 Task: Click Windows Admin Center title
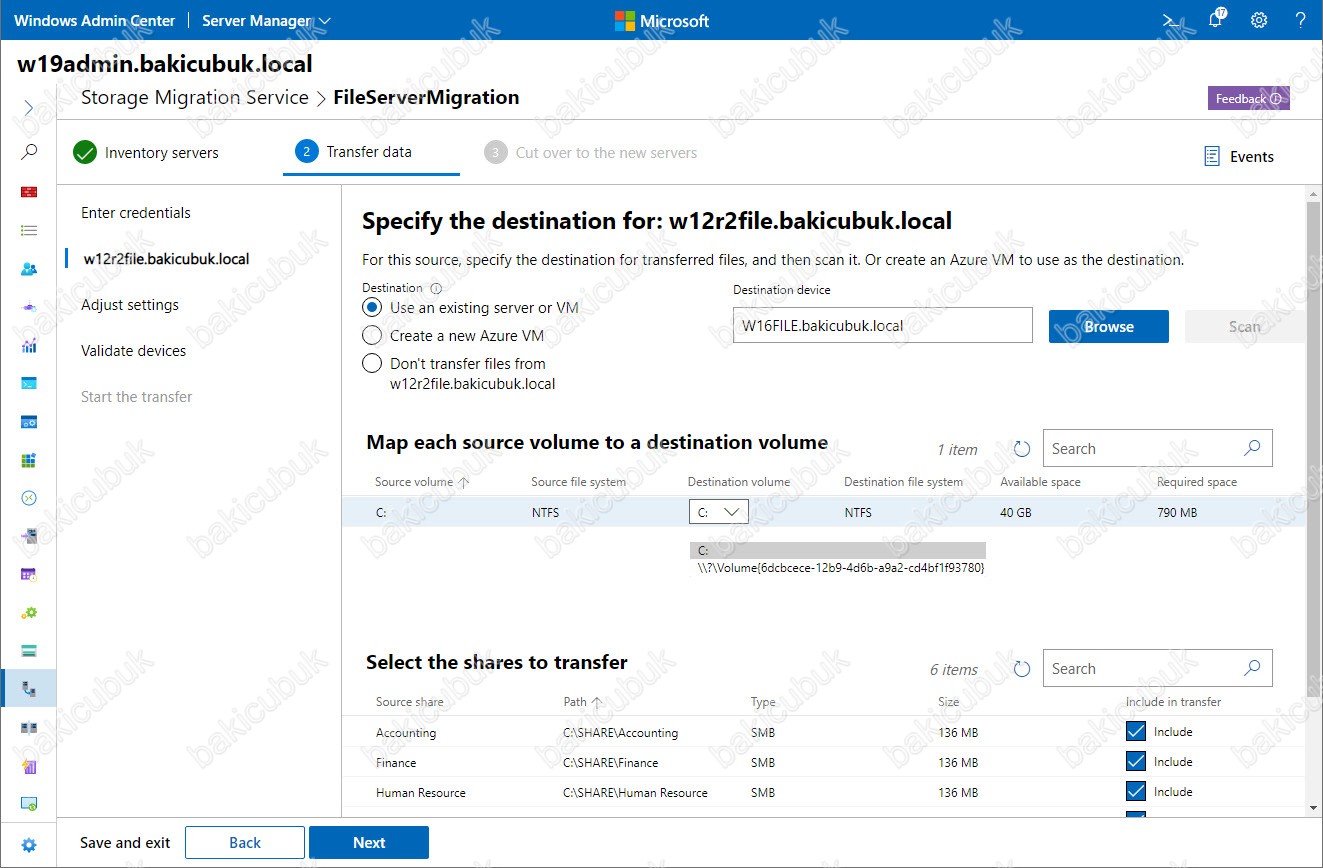(95, 20)
